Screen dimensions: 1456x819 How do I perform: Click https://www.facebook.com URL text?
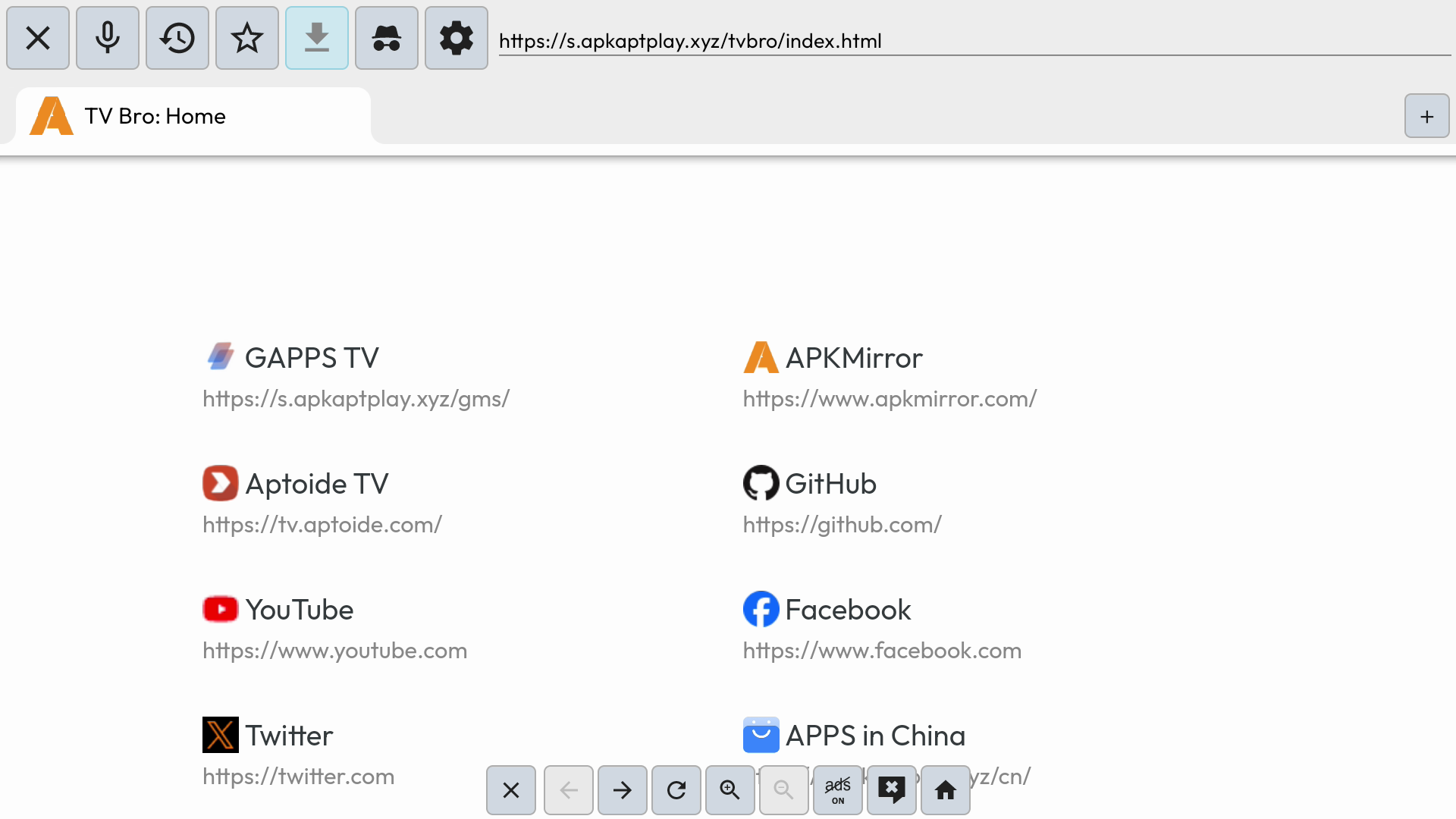pyautogui.click(x=883, y=650)
